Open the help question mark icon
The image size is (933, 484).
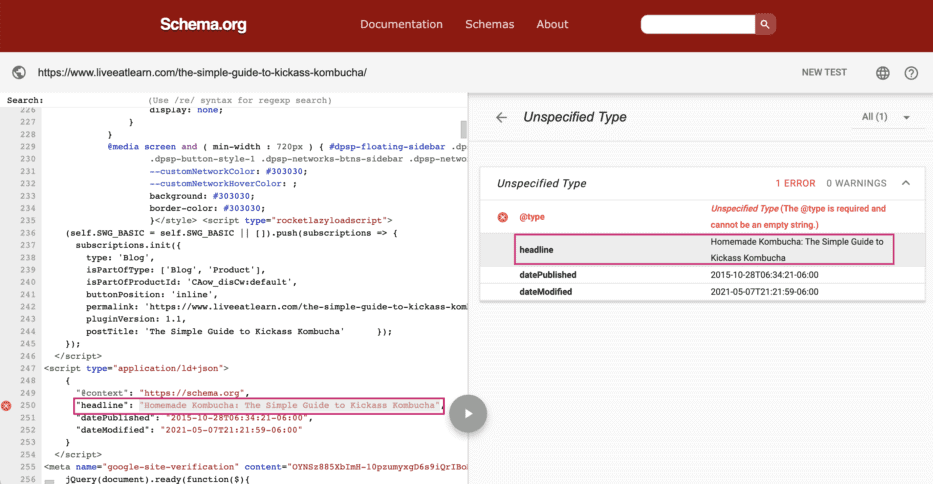point(911,73)
